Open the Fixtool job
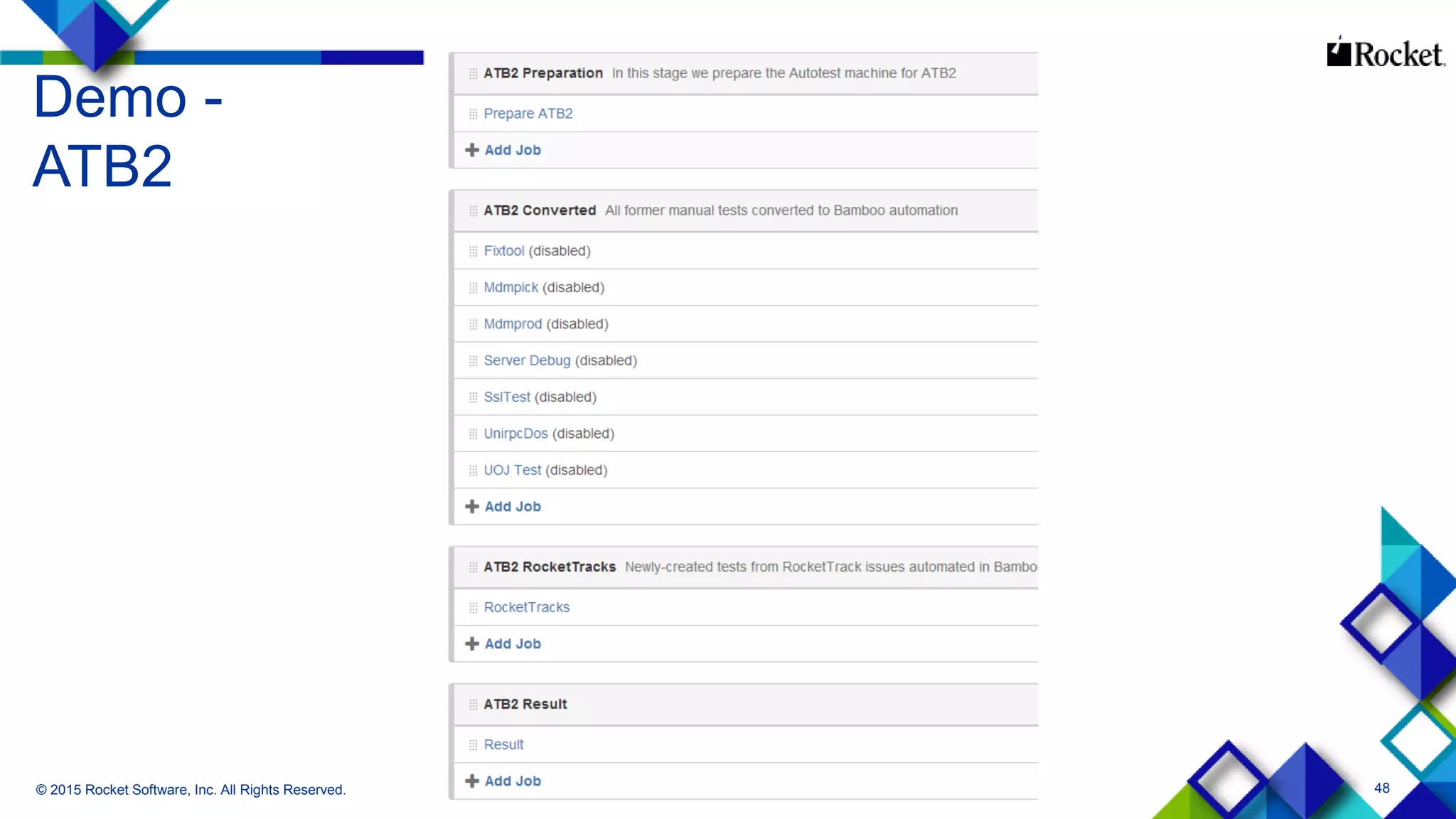 tap(504, 251)
